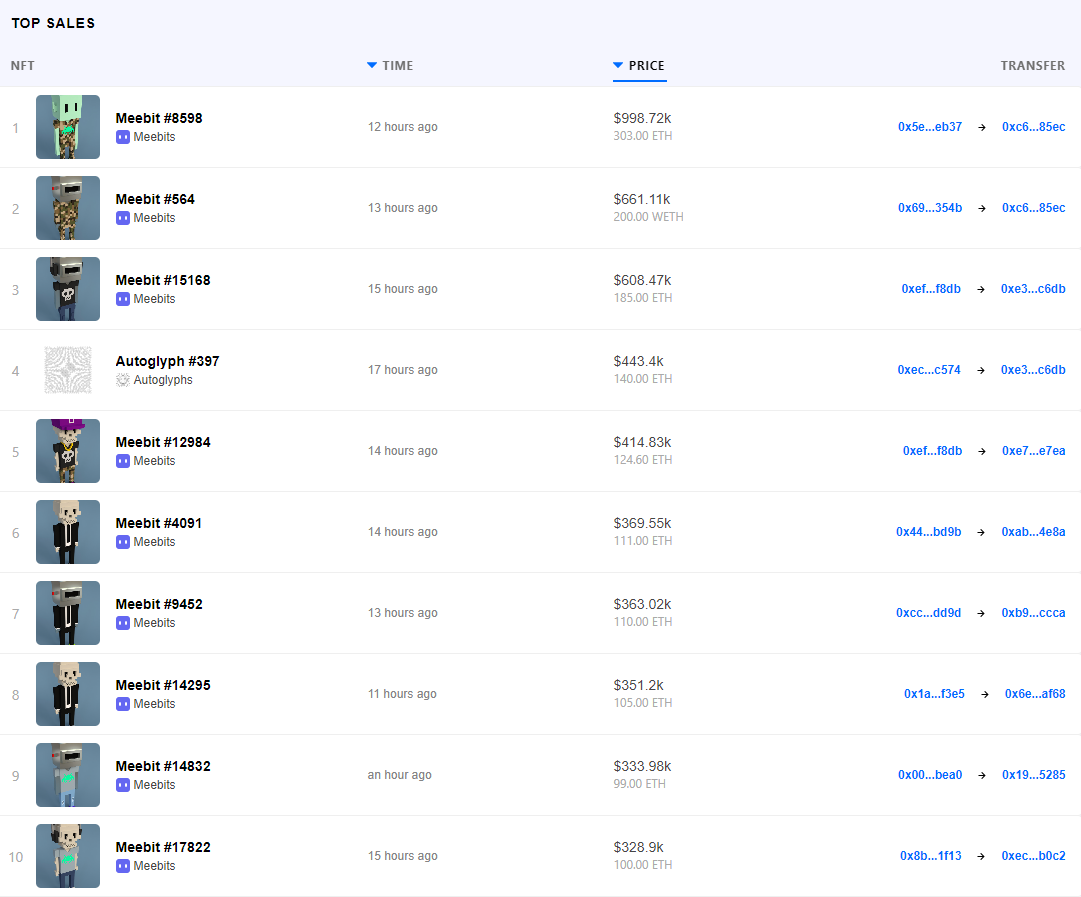Click Autoglyphs collection icon under Autoglyph #397
The height and width of the screenshot is (897, 1081).
[123, 380]
